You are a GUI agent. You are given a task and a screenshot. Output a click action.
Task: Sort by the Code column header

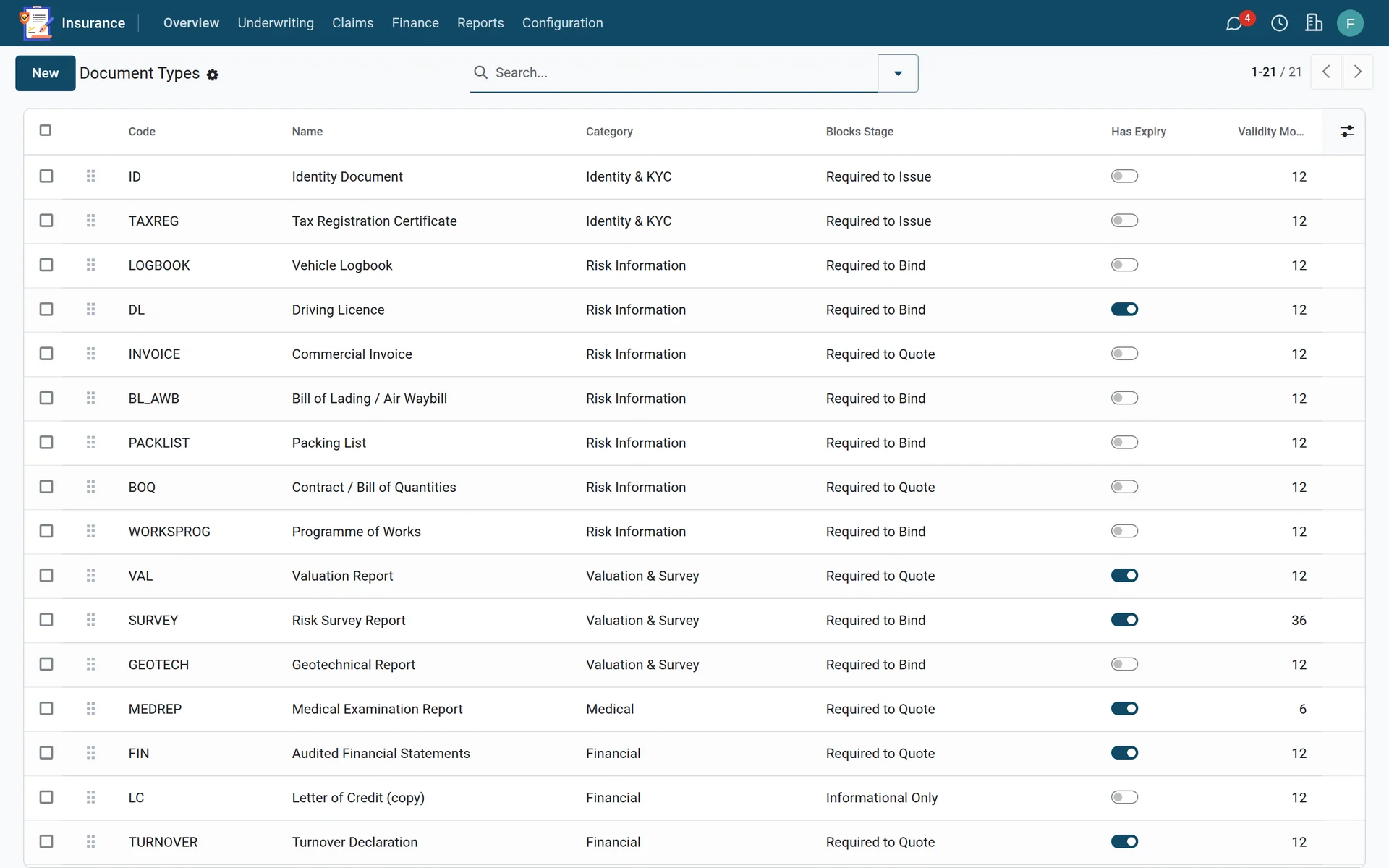click(142, 132)
